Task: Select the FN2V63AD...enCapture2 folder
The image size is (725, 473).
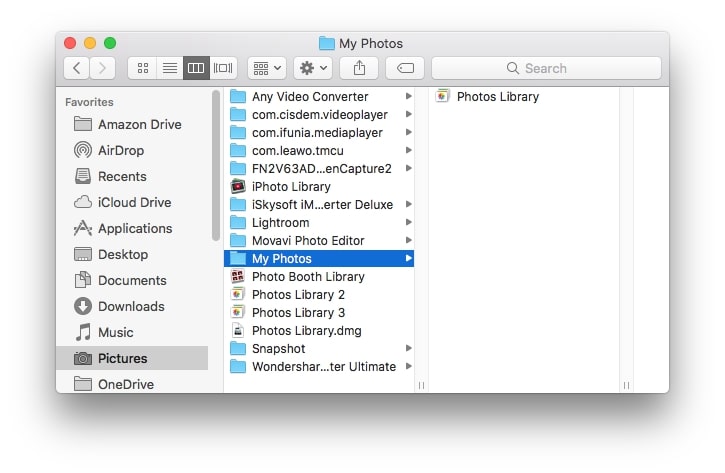Action: pos(319,168)
